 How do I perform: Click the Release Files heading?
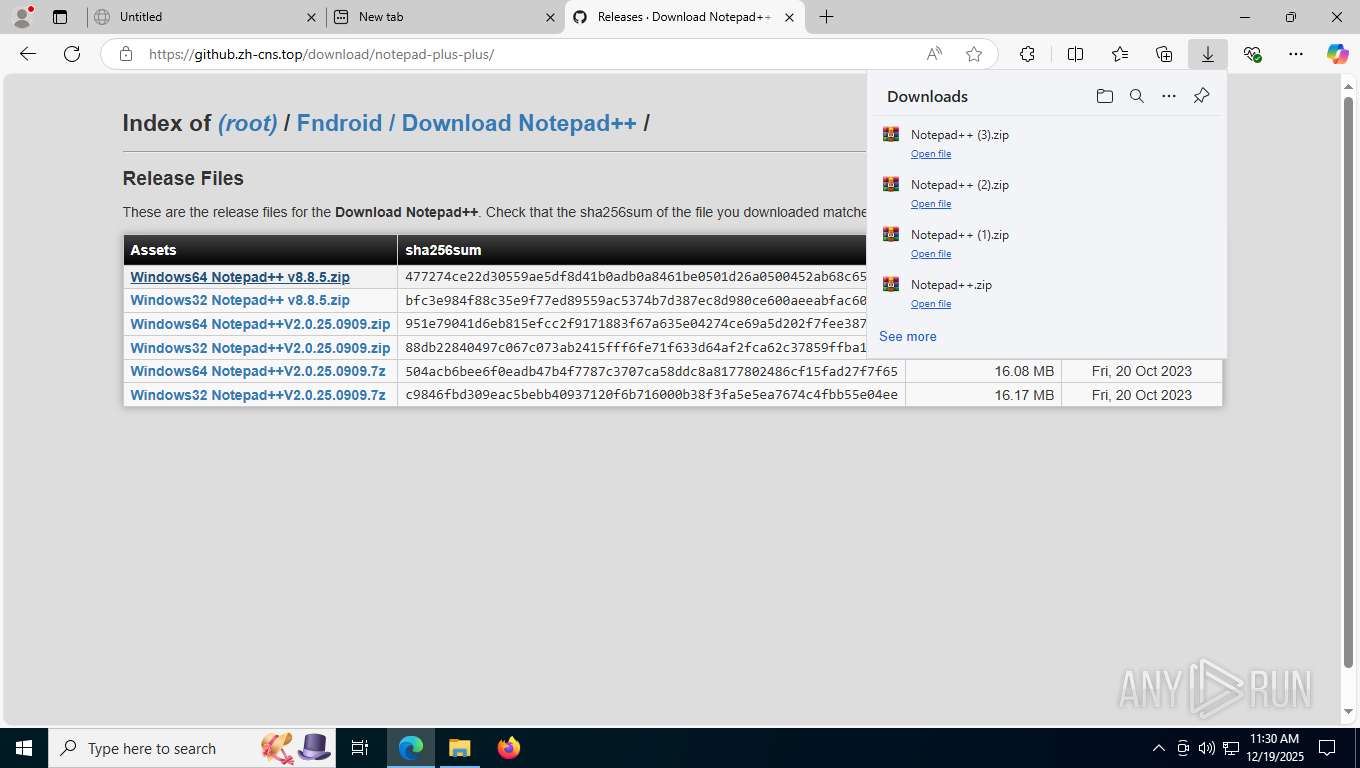click(x=183, y=178)
